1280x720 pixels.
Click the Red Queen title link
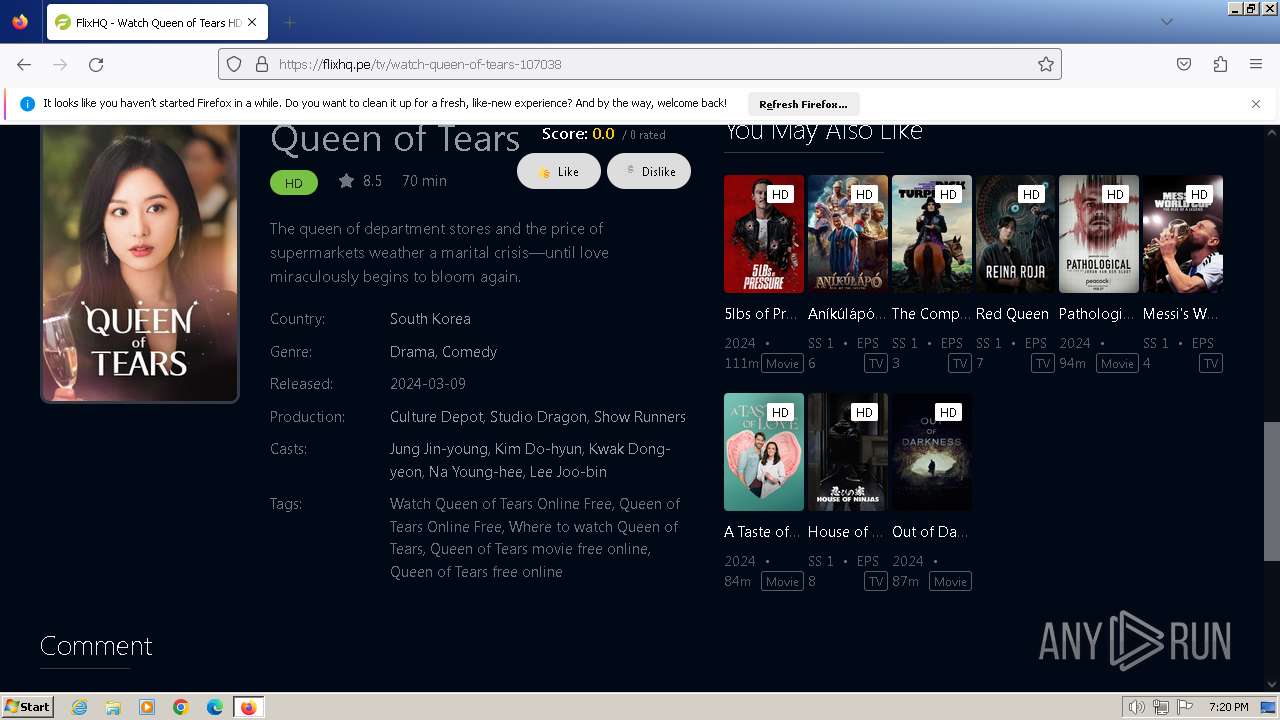click(x=1012, y=314)
